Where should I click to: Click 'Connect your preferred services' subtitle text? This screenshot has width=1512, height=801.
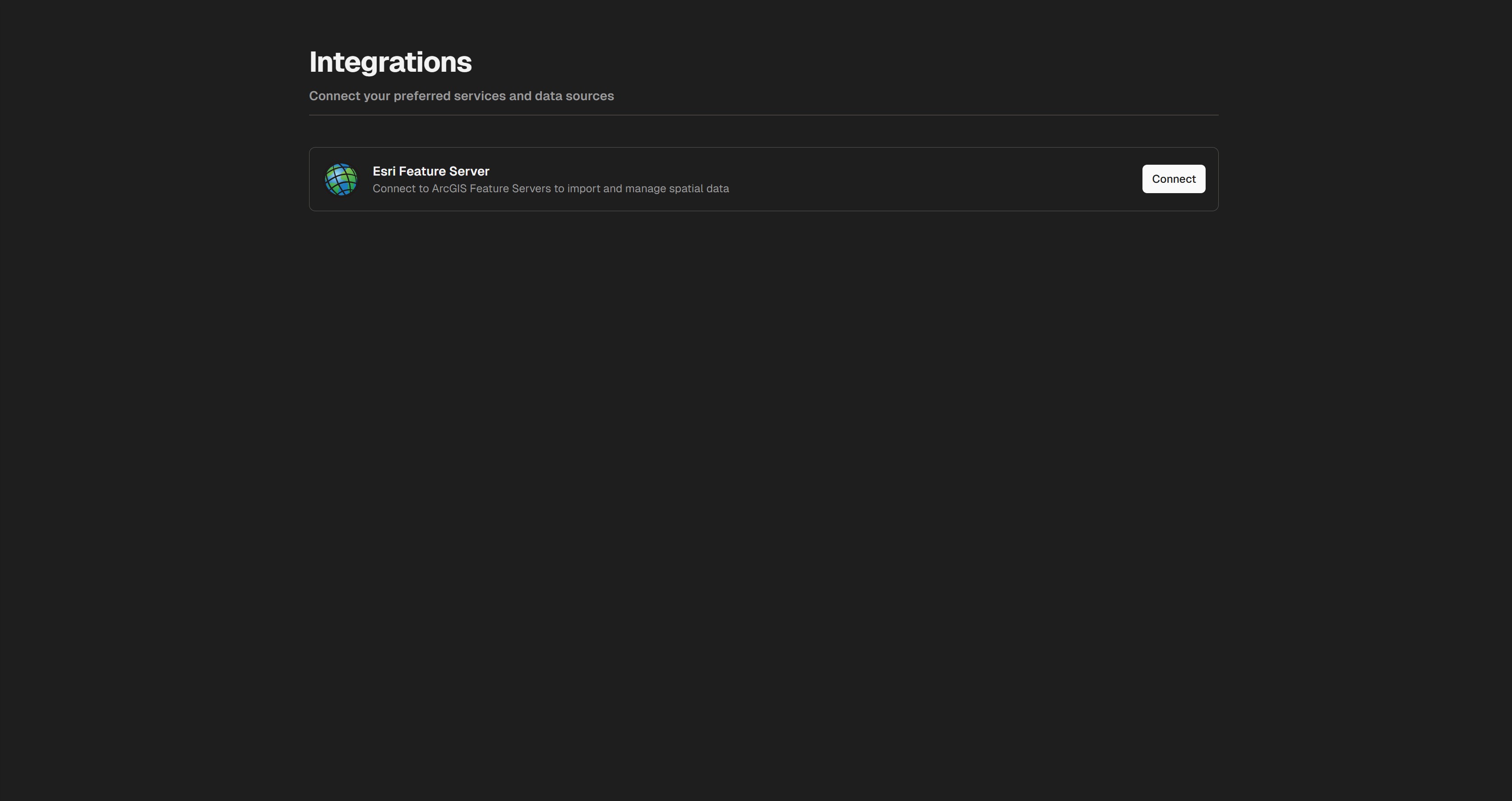[x=461, y=96]
